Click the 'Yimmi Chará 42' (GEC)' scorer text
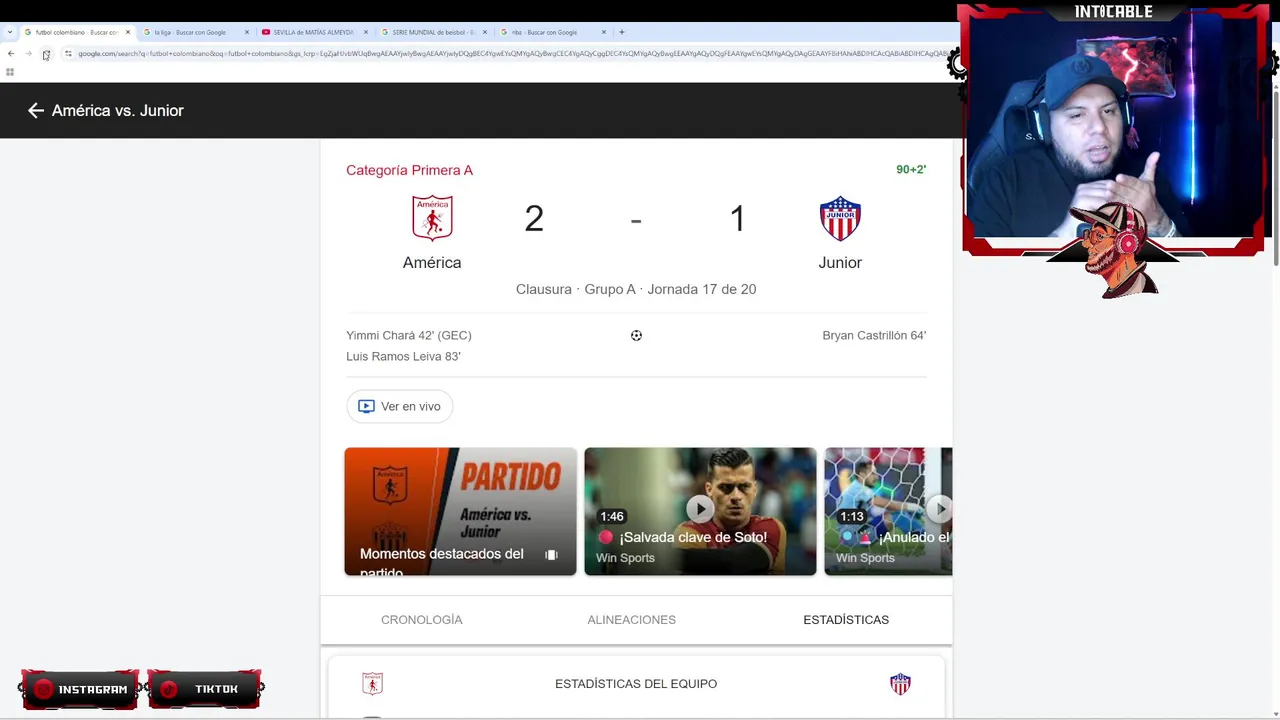This screenshot has width=1280, height=720. click(409, 336)
